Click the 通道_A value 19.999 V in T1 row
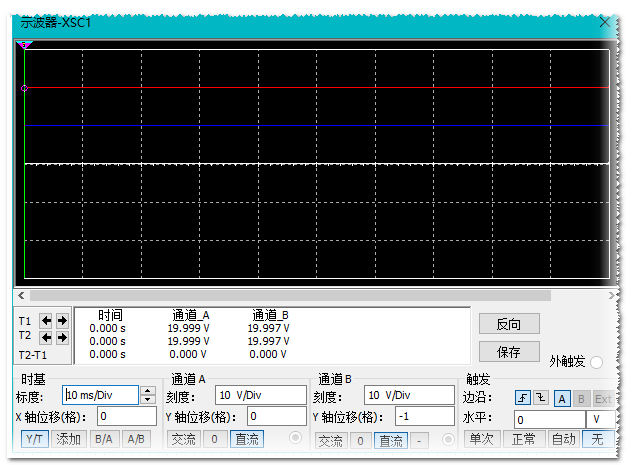Viewport: 633px width, 465px height. (x=189, y=329)
